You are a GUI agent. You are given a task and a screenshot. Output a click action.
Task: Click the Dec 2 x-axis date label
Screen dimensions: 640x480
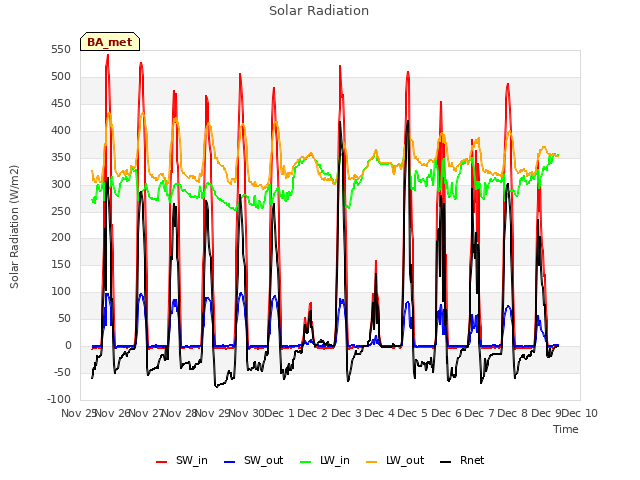click(x=313, y=413)
